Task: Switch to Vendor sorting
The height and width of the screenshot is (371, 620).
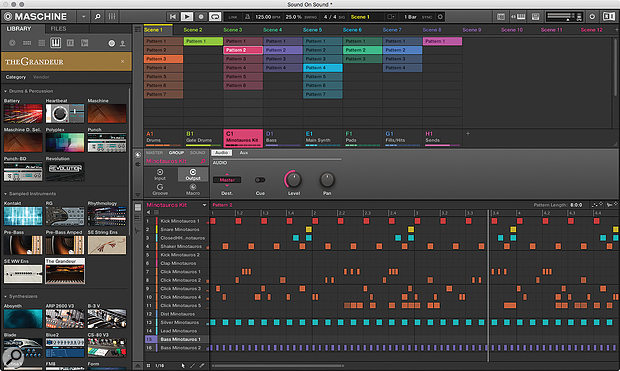Action: pyautogui.click(x=41, y=77)
